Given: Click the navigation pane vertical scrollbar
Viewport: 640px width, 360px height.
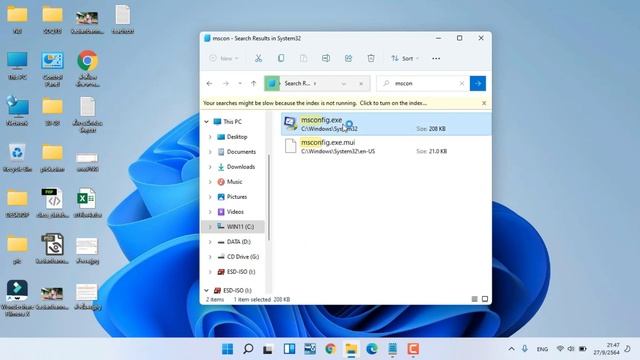Looking at the screenshot, I should tap(269, 196).
